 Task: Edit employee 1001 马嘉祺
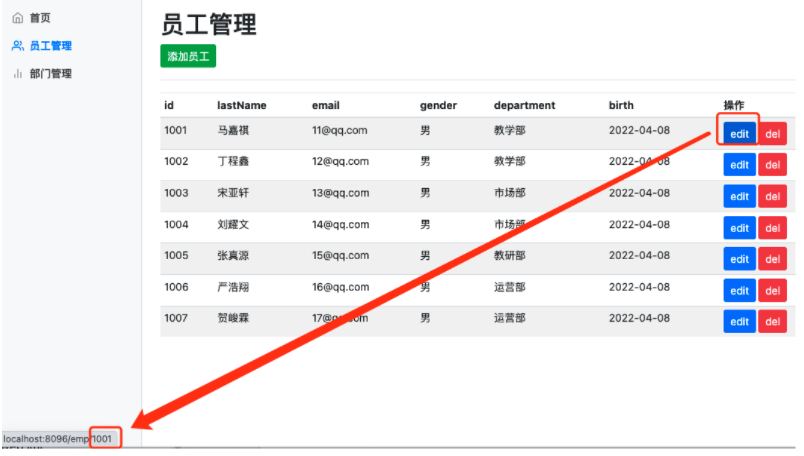(x=739, y=134)
